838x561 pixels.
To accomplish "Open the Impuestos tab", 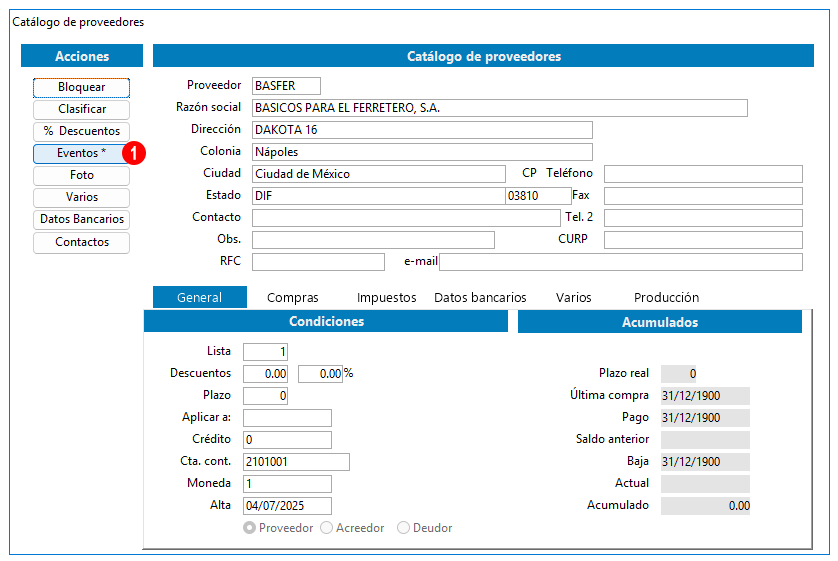I will 386,298.
